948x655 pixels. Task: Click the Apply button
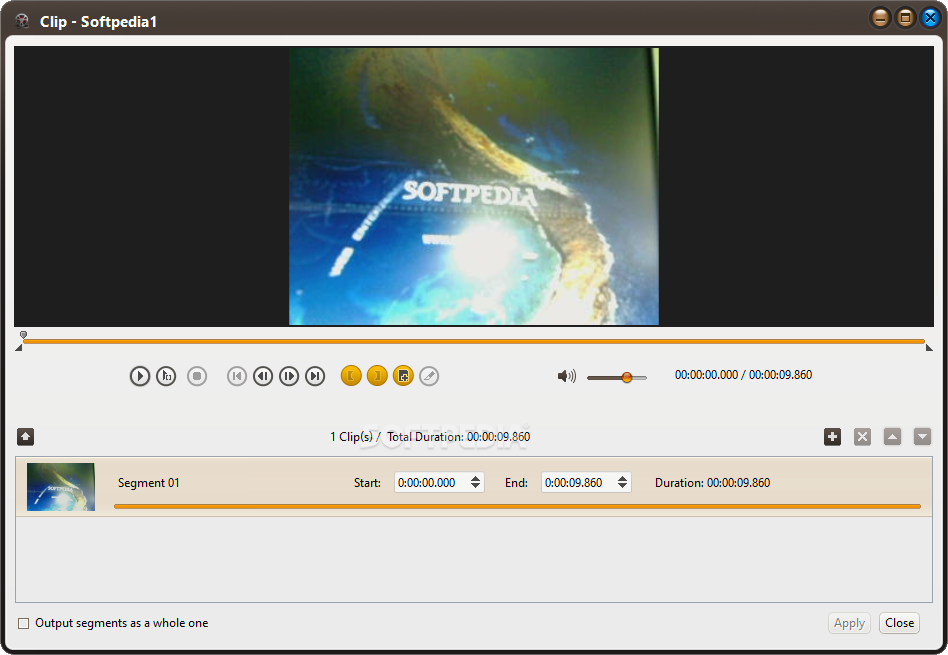click(849, 623)
